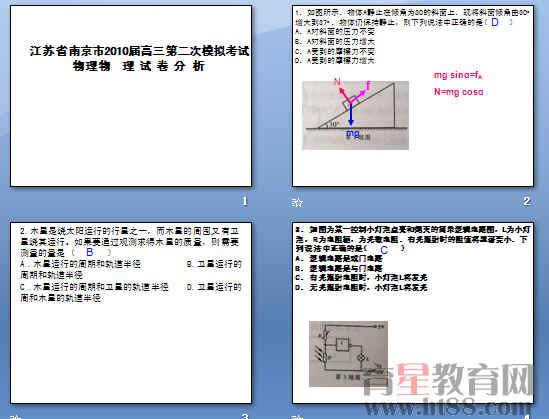Click the blue answer B on slide 3
Viewport: 549px width, 419px height.
coord(90,252)
